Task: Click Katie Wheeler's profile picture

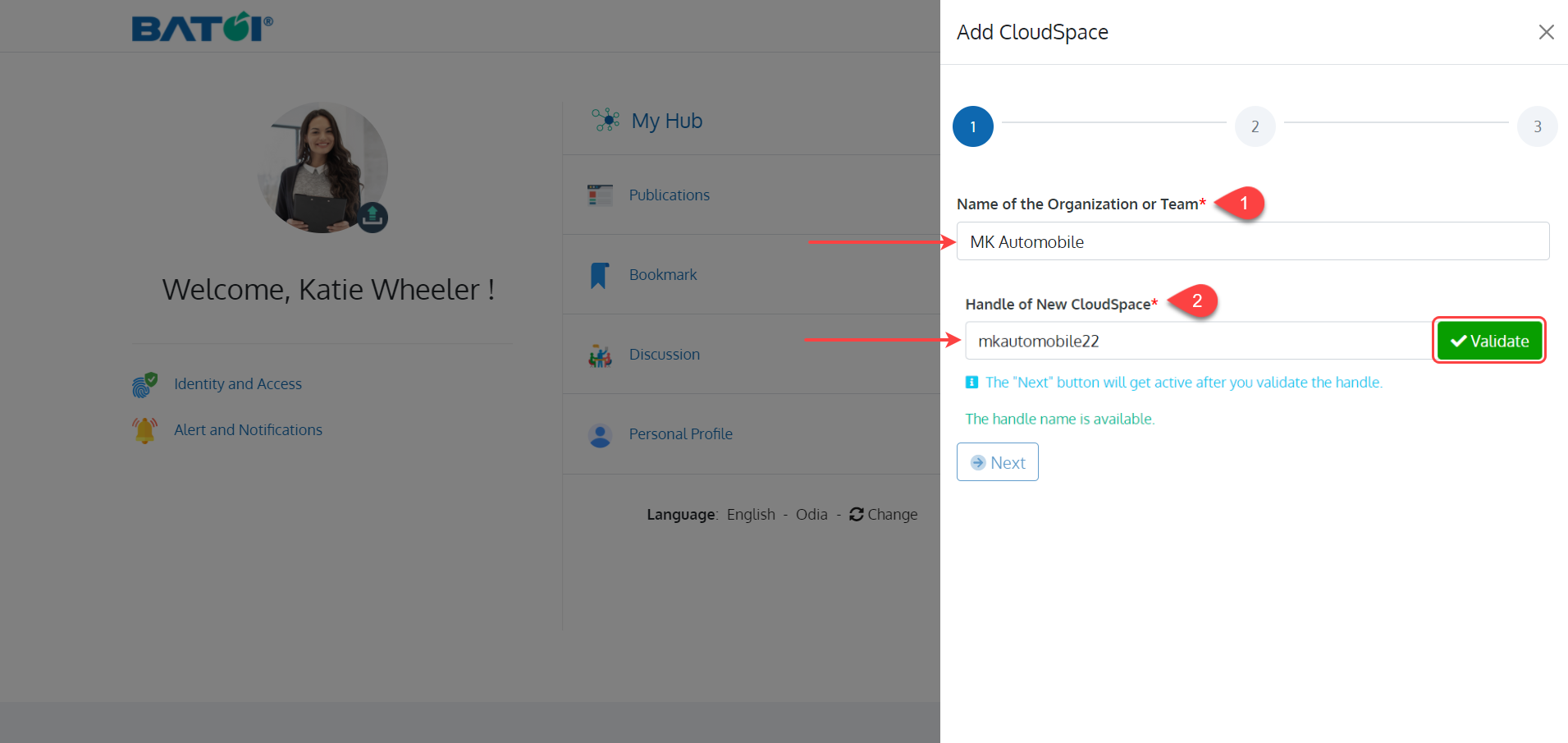Action: point(322,167)
